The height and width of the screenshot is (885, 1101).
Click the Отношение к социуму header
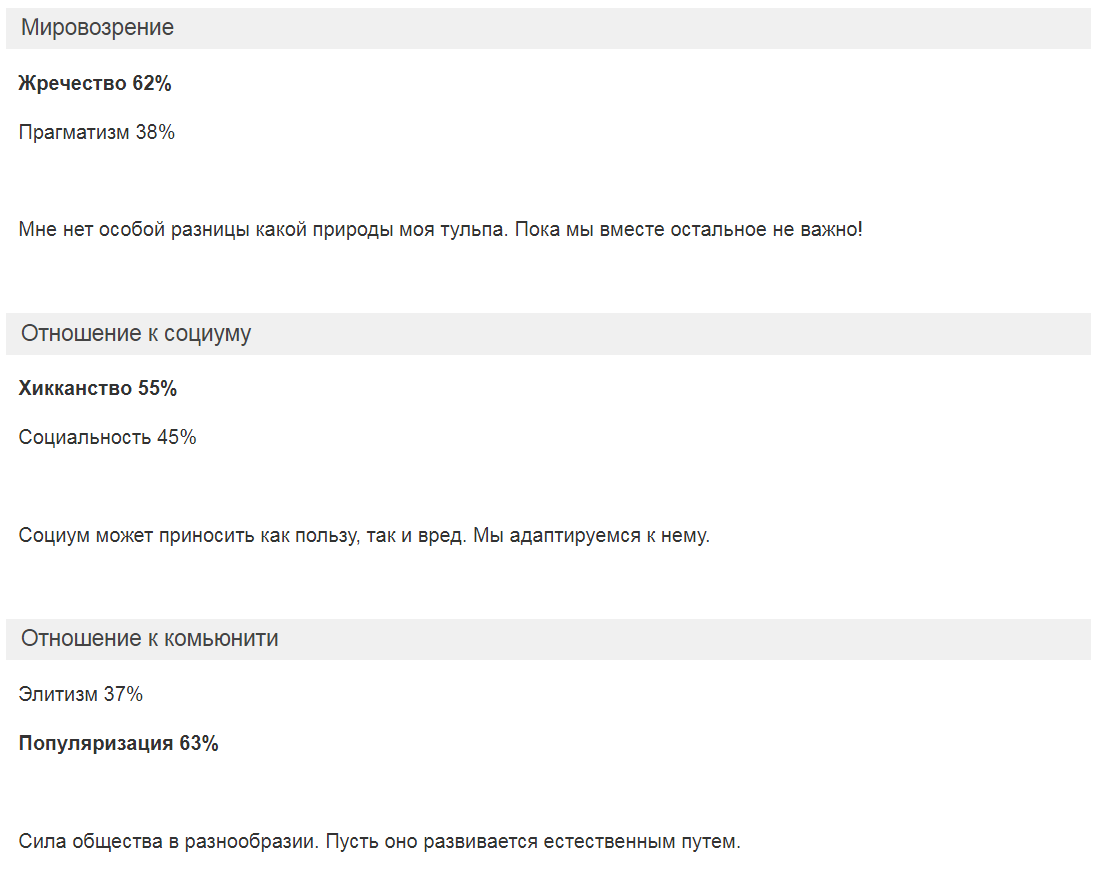tap(548, 334)
